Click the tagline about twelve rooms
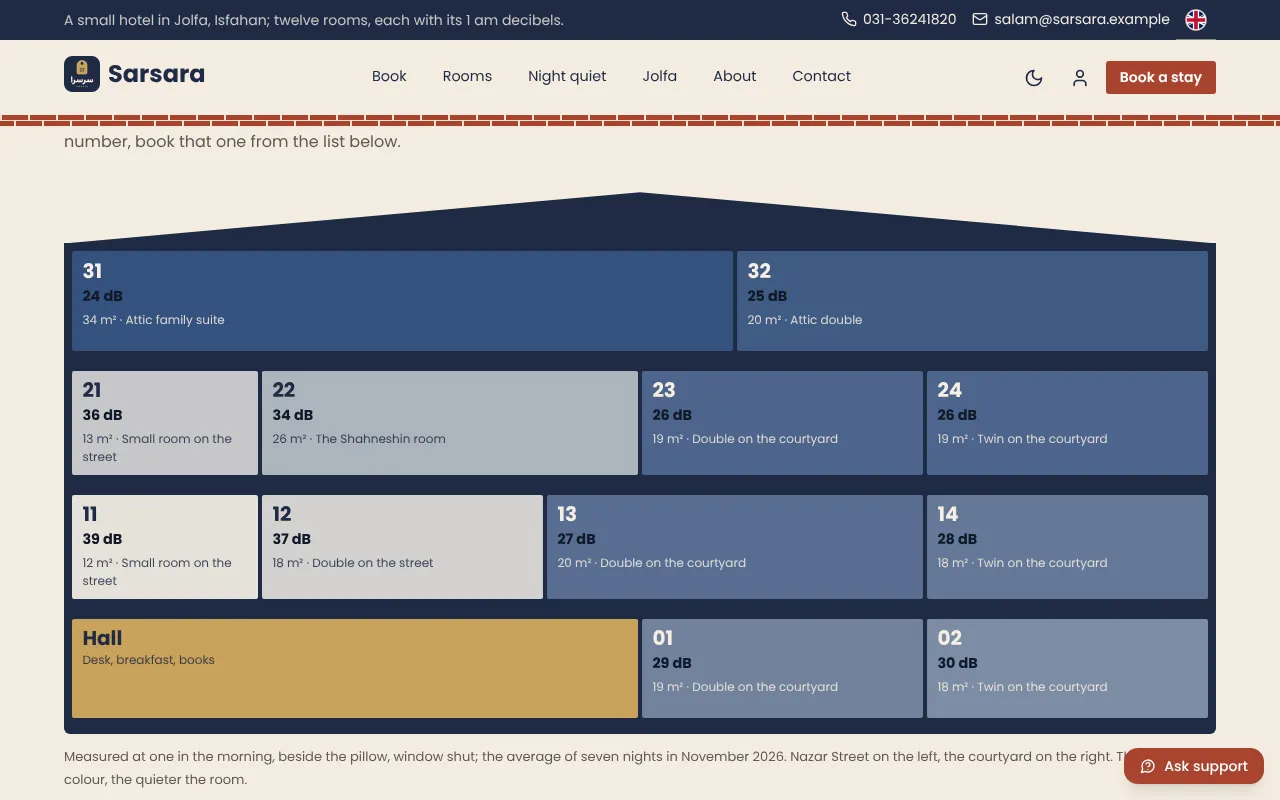 pyautogui.click(x=314, y=20)
